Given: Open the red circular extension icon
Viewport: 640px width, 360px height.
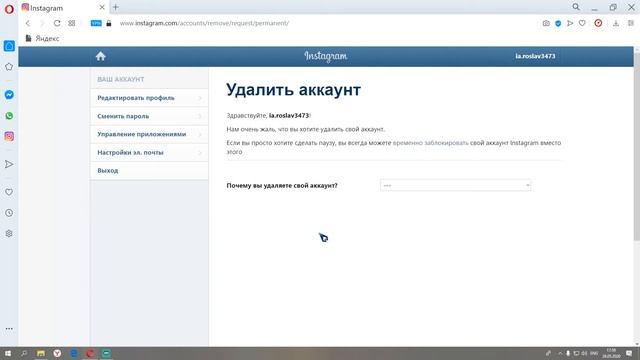Looking at the screenshot, I should click(x=598, y=23).
